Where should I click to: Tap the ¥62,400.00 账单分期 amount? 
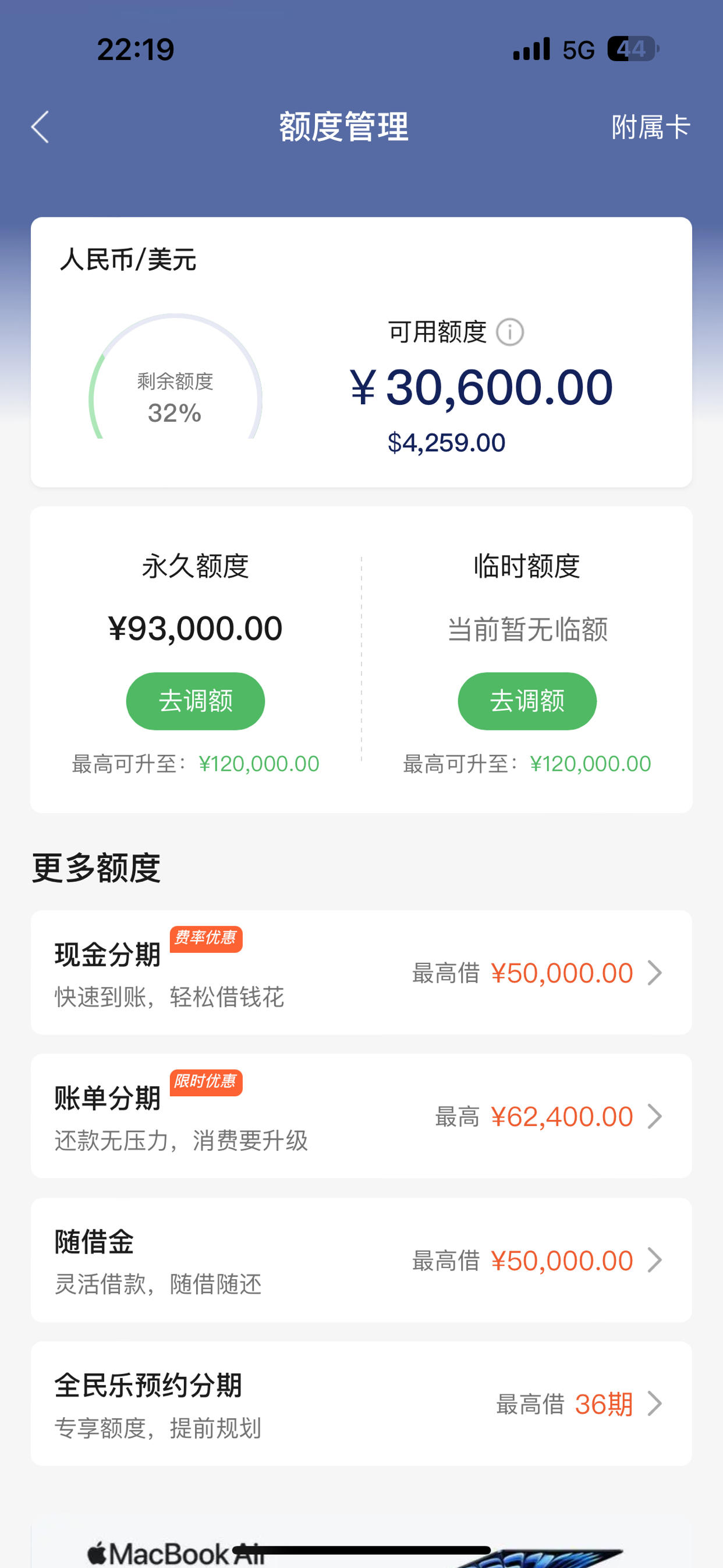tap(562, 1117)
